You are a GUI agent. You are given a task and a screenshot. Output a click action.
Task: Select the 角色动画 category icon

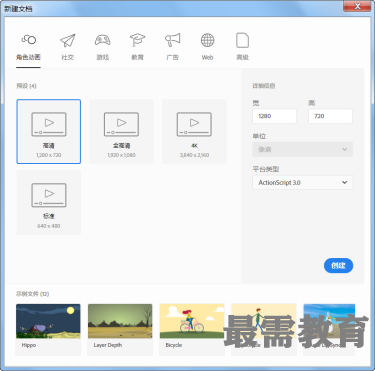[x=29, y=40]
